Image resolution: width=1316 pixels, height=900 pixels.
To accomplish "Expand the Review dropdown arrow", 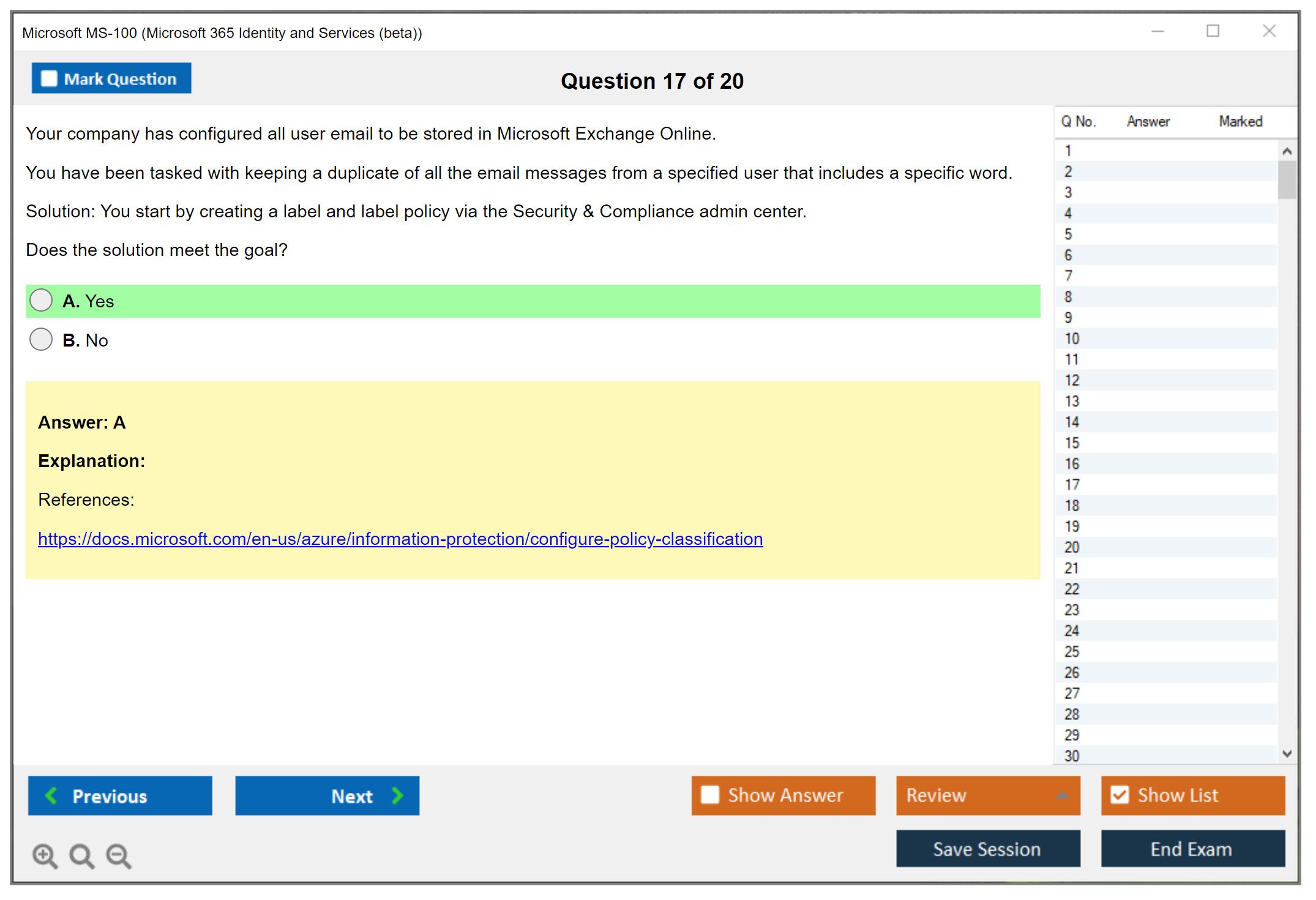I will 1063,795.
